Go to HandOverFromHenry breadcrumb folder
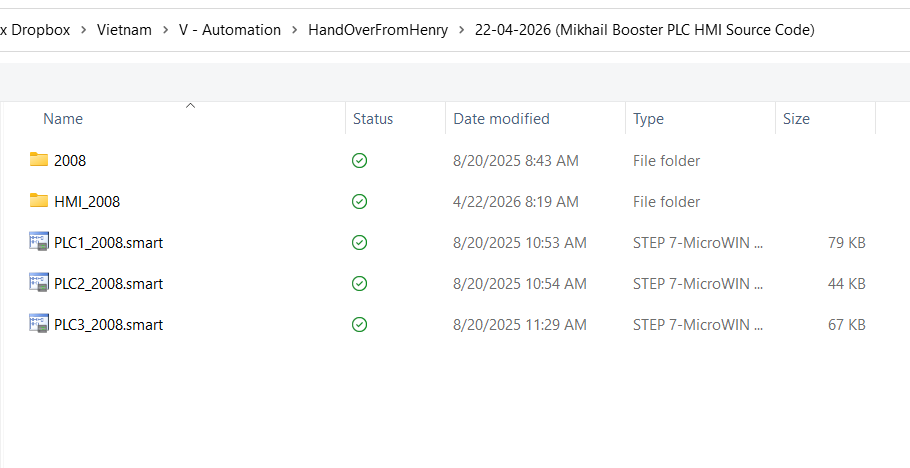Screen dimensions: 910x468 [378, 30]
